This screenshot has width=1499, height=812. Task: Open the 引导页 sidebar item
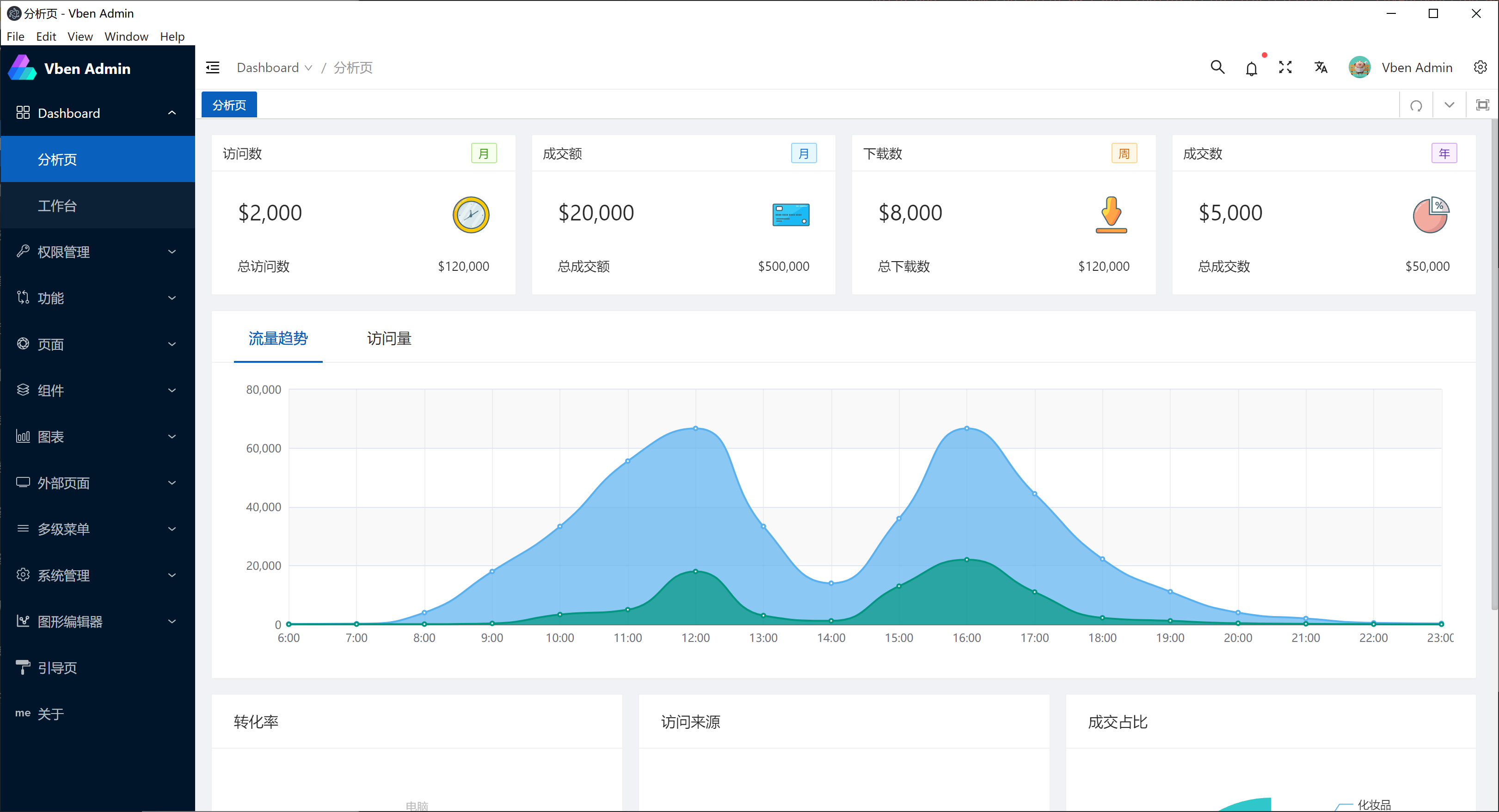tap(57, 668)
